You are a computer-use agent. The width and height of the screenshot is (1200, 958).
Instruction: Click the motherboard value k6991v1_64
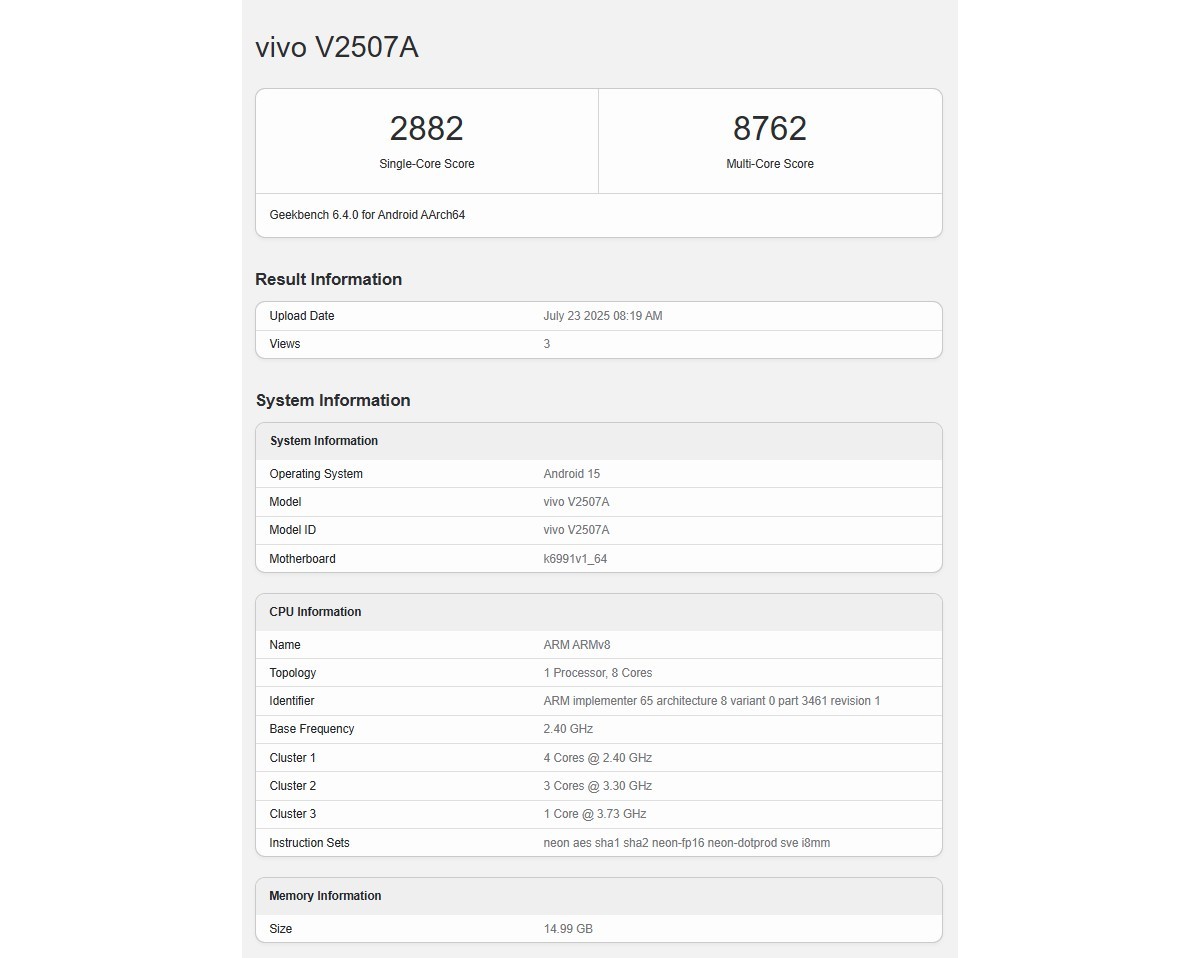pyautogui.click(x=575, y=559)
